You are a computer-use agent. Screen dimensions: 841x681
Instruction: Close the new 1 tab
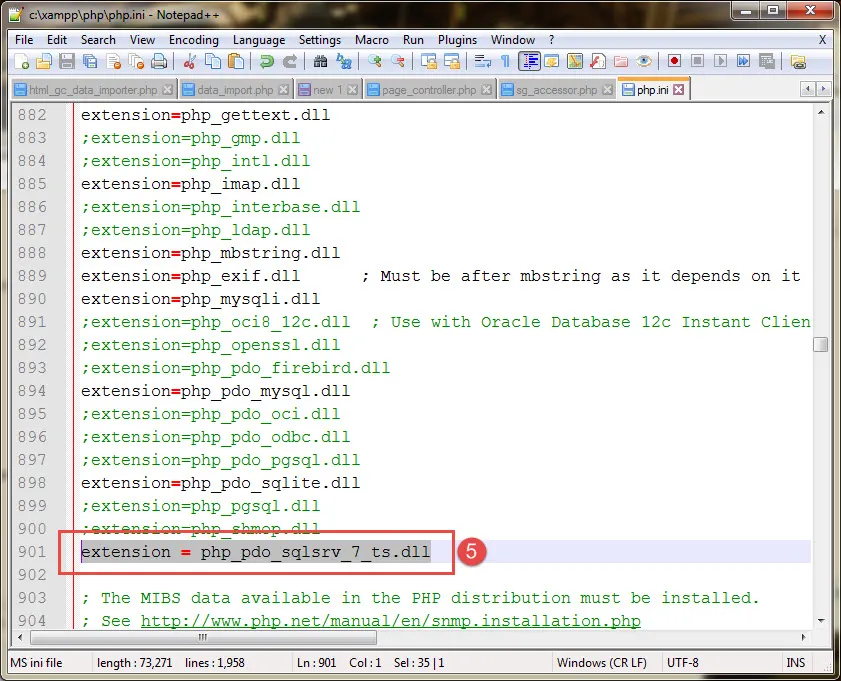click(352, 90)
